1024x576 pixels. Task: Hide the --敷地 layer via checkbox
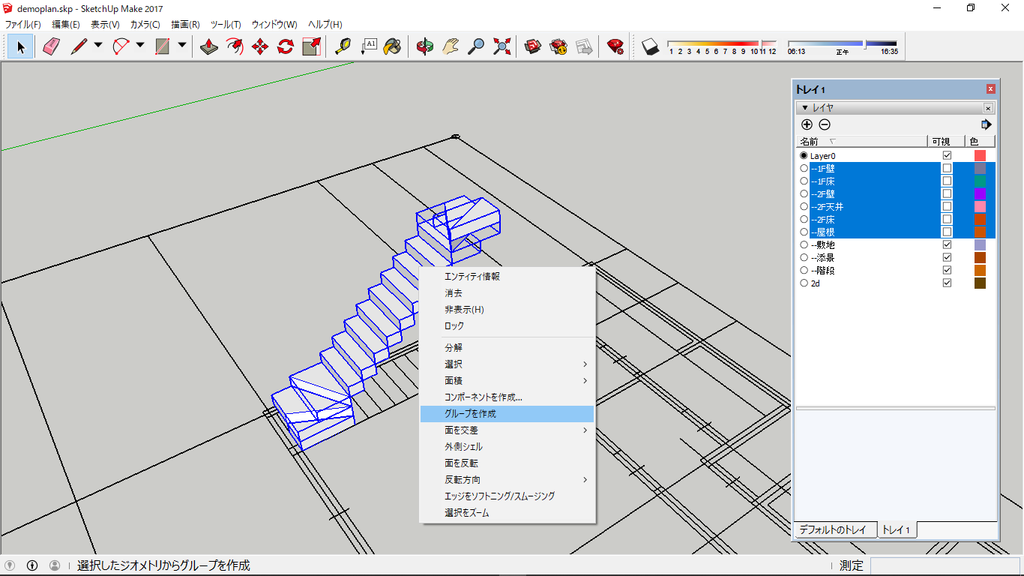[x=947, y=245]
